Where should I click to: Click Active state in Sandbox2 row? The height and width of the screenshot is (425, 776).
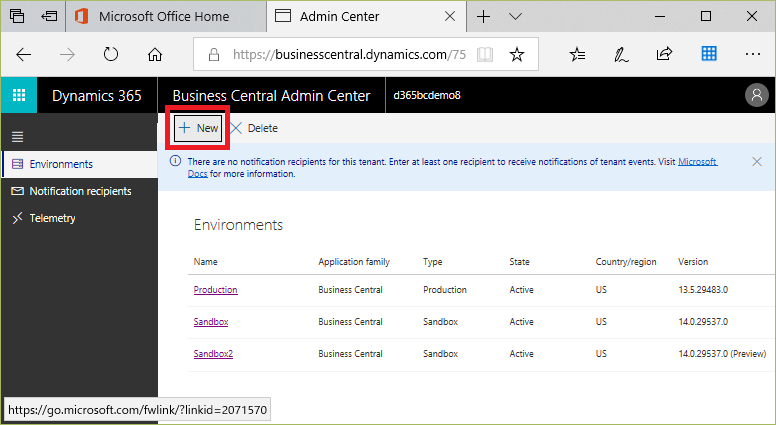[521, 354]
